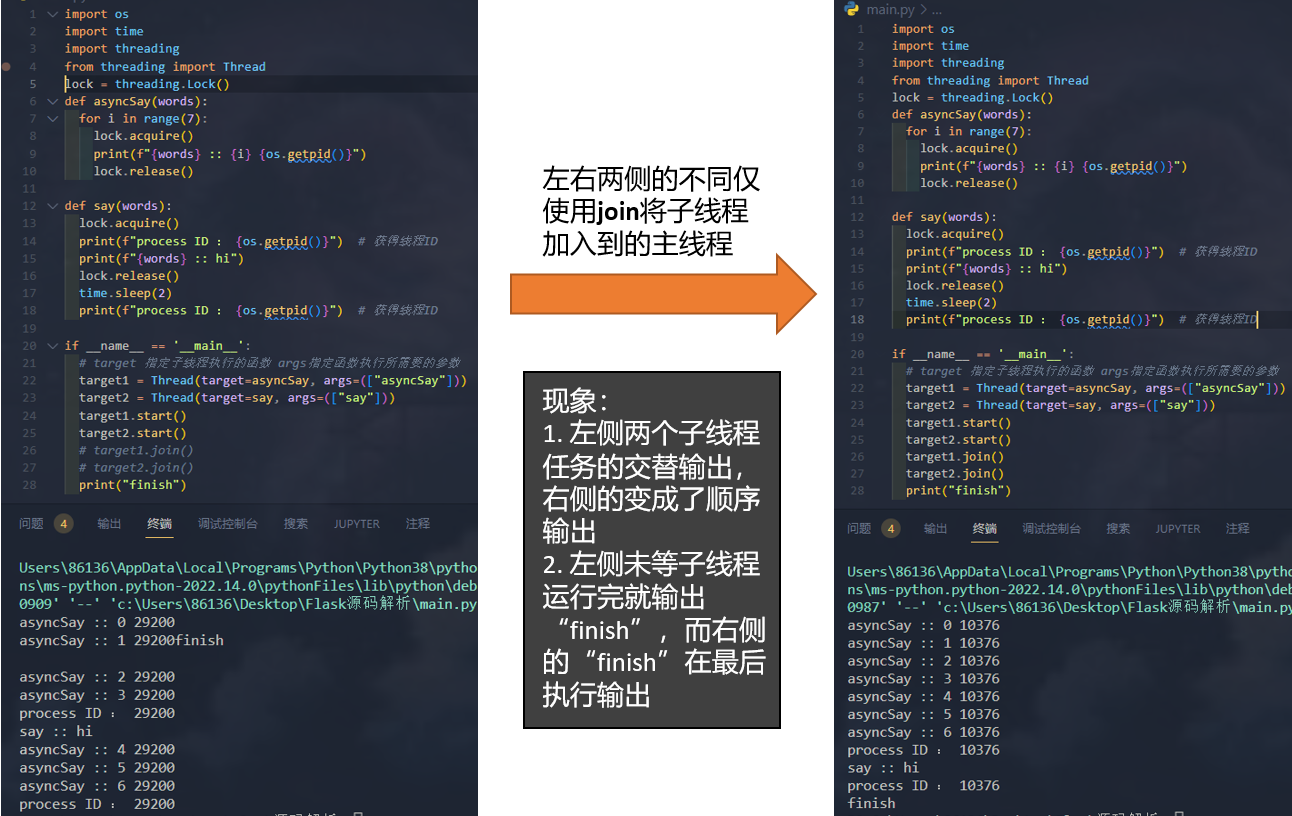Select the 终端 tab in right panel

point(985,528)
